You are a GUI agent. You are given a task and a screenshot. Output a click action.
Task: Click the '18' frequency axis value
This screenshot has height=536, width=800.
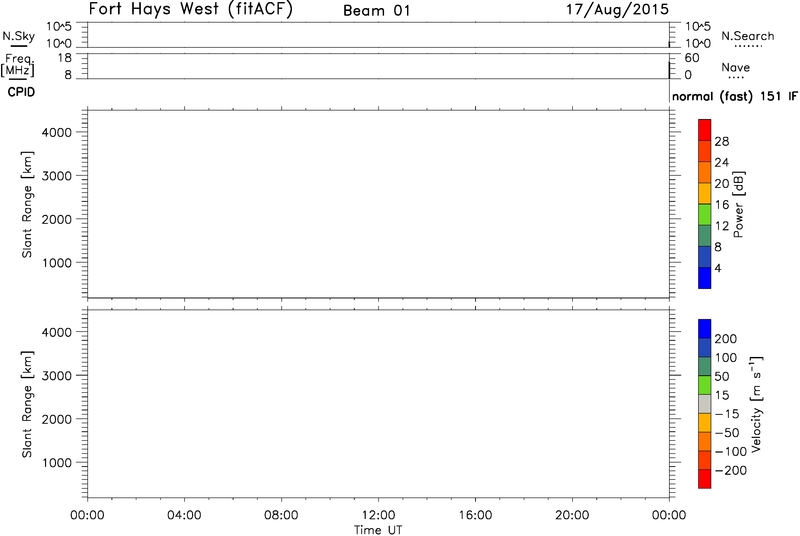[x=64, y=58]
